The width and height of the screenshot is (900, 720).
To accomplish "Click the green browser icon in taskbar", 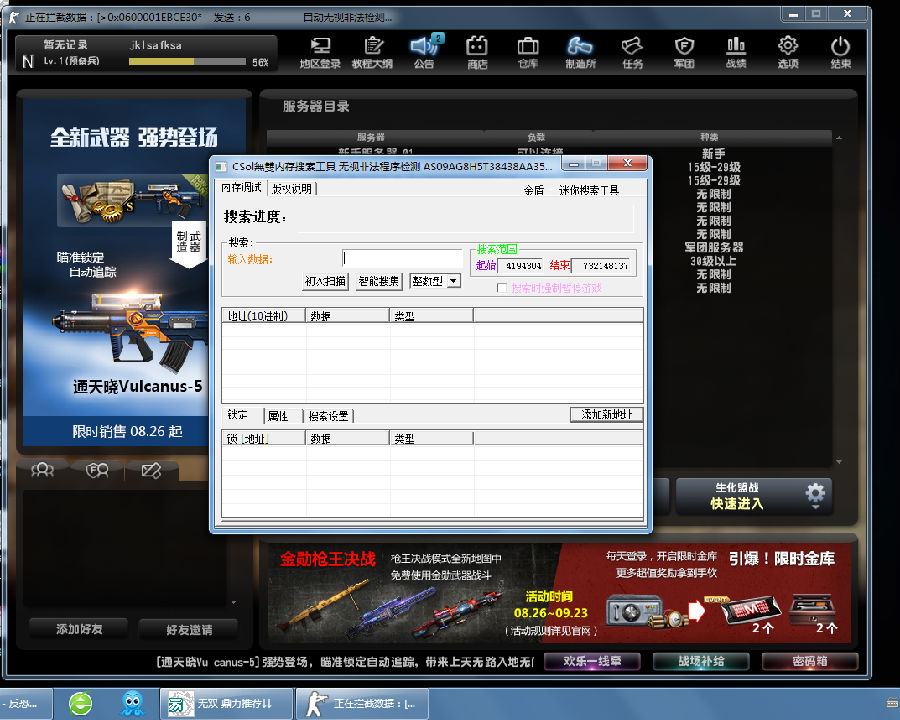I will point(80,703).
